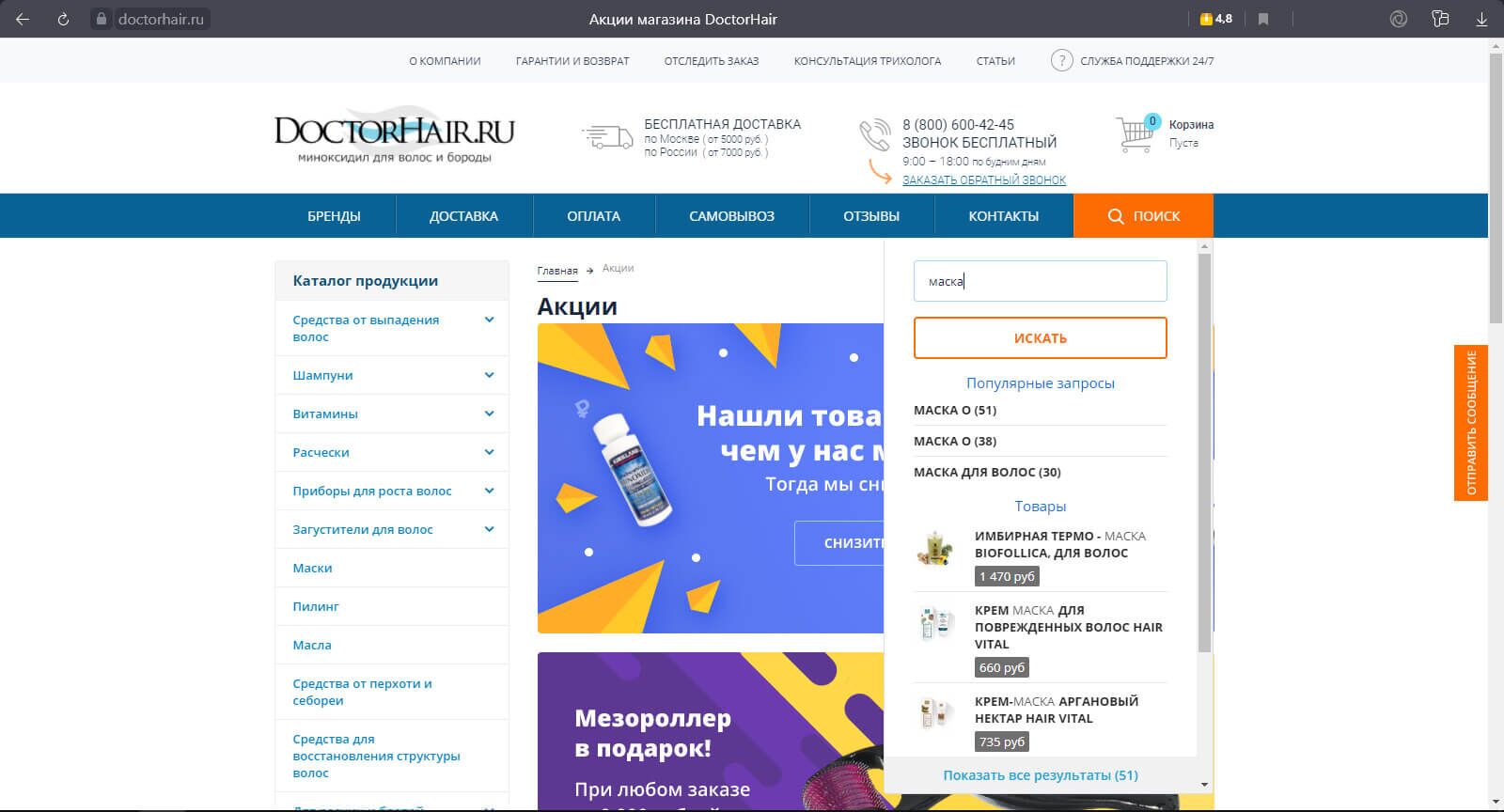Image resolution: width=1504 pixels, height=812 pixels.
Task: Open the БРЕНДЫ menu item
Action: pos(334,216)
